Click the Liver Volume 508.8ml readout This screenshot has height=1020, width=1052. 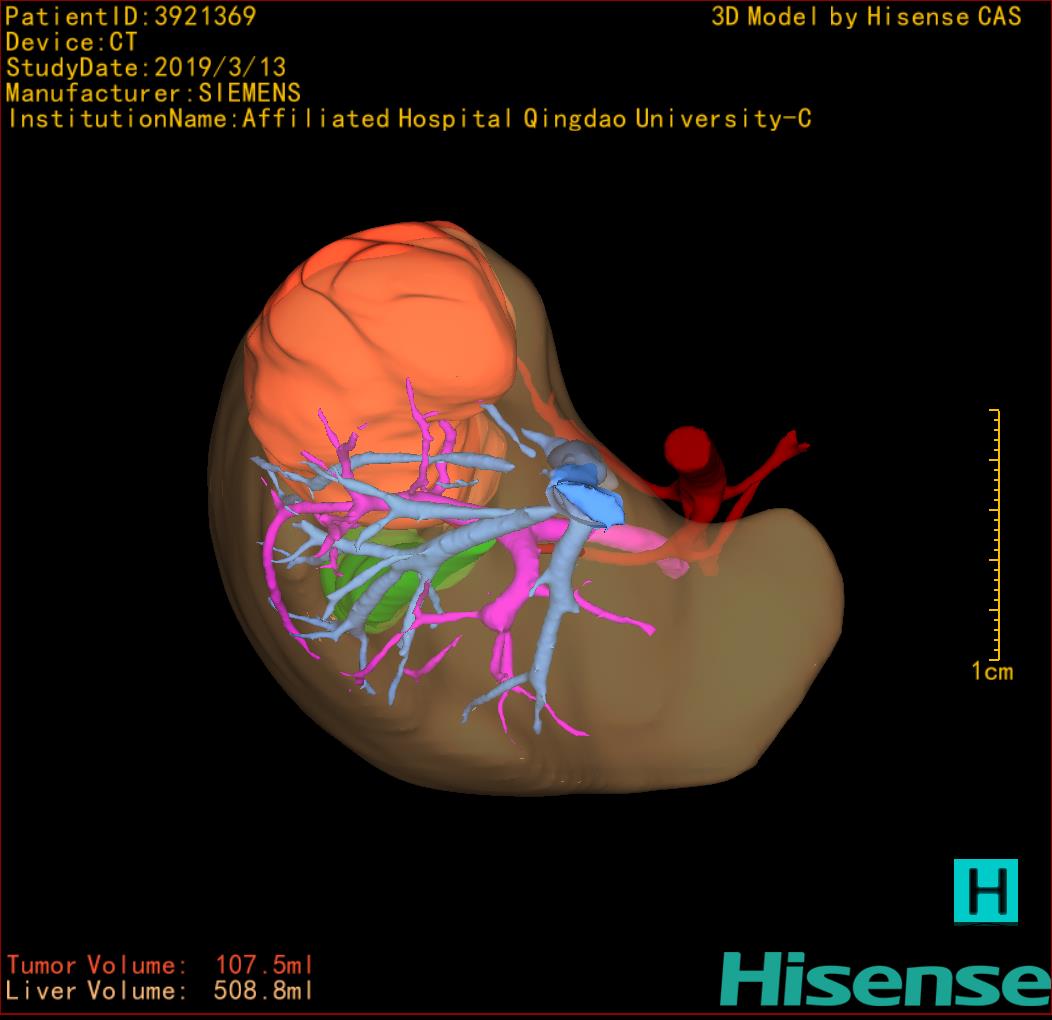pos(160,991)
